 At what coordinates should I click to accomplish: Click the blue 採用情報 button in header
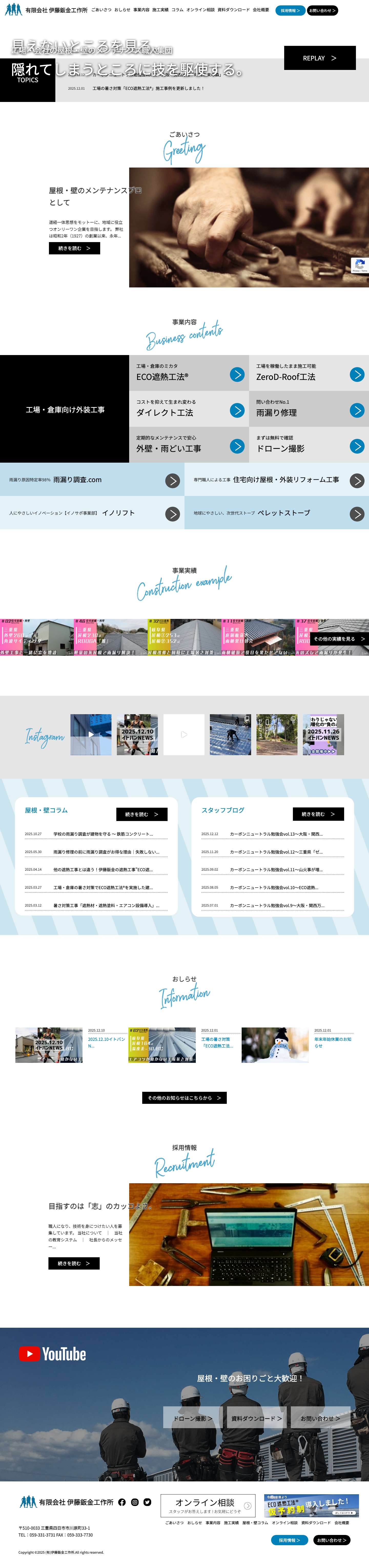[x=290, y=10]
